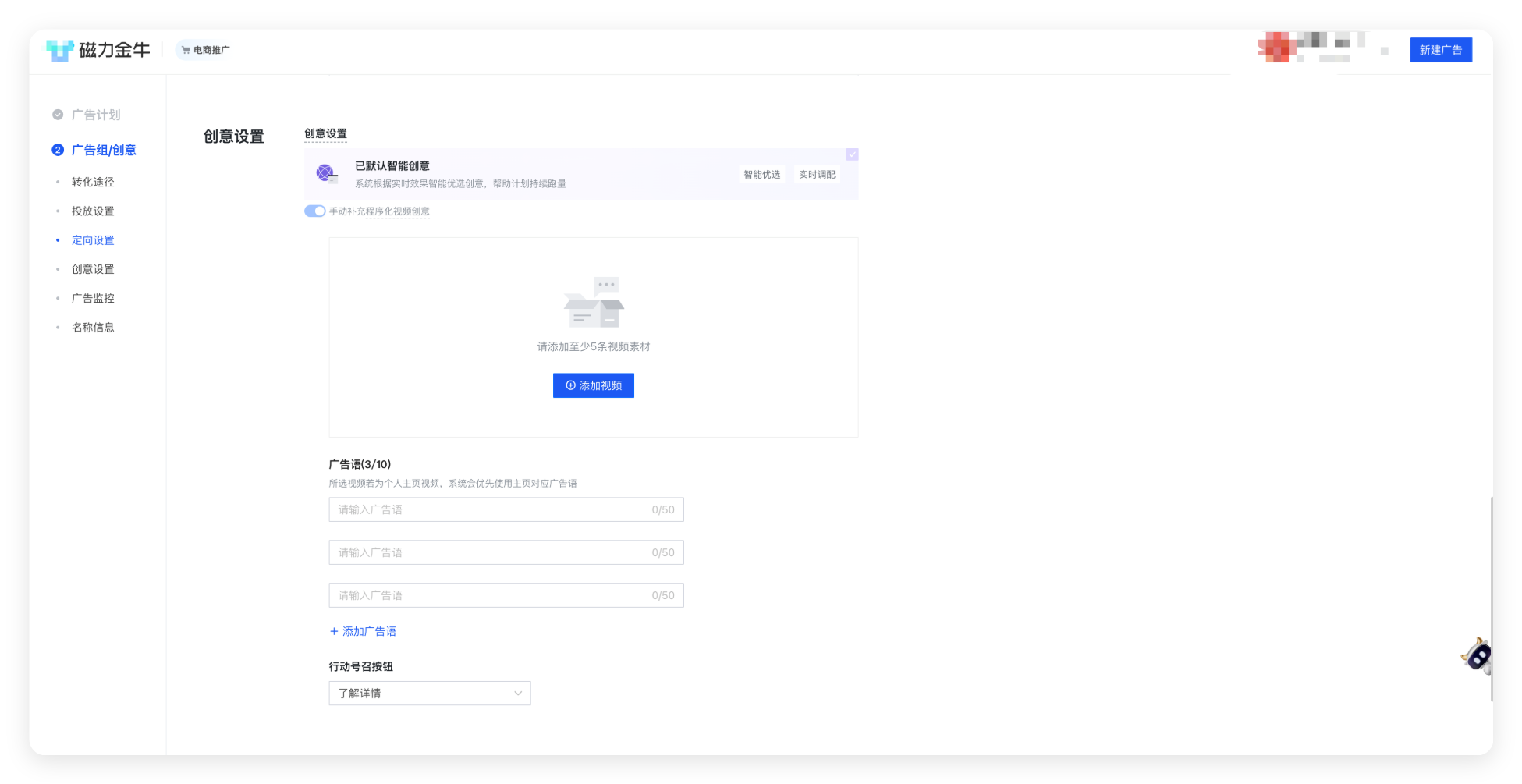Toggle the smart creative card checkmark

[852, 154]
